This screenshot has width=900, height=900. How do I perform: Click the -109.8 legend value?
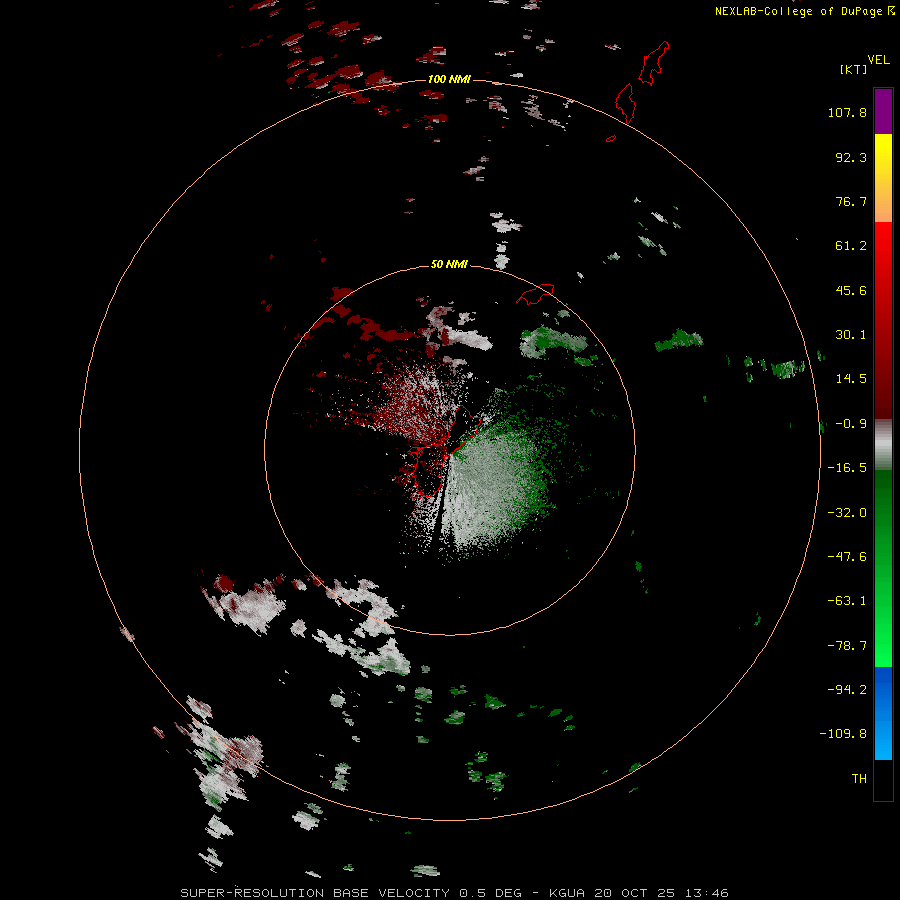pyautogui.click(x=843, y=734)
